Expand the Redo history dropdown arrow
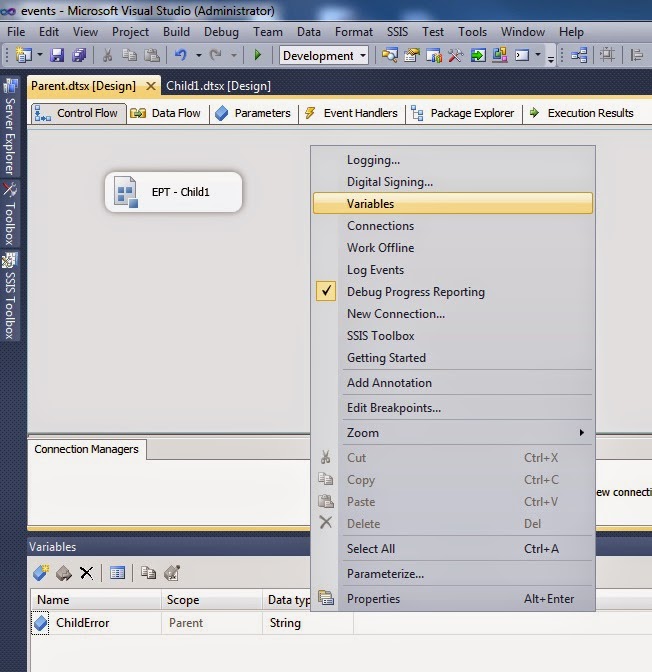This screenshot has width=652, height=672. point(234,55)
